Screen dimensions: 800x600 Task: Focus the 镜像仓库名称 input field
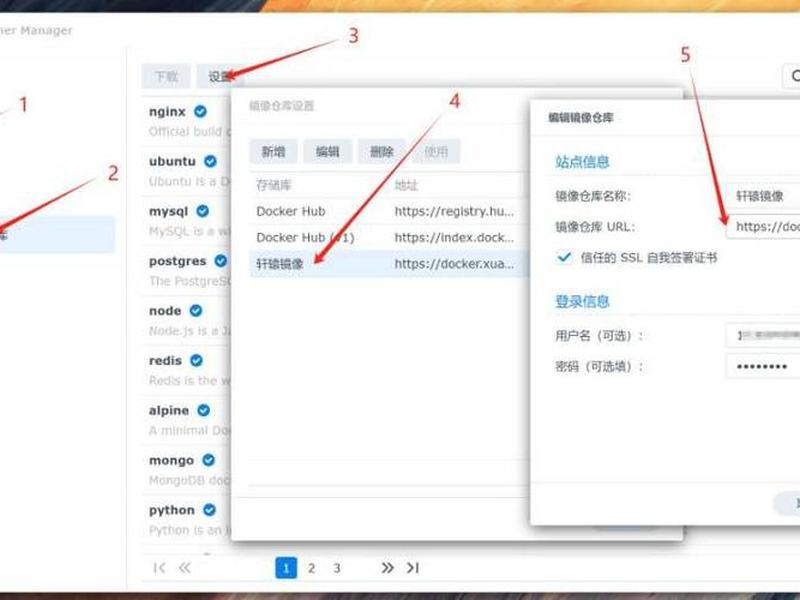(763, 196)
